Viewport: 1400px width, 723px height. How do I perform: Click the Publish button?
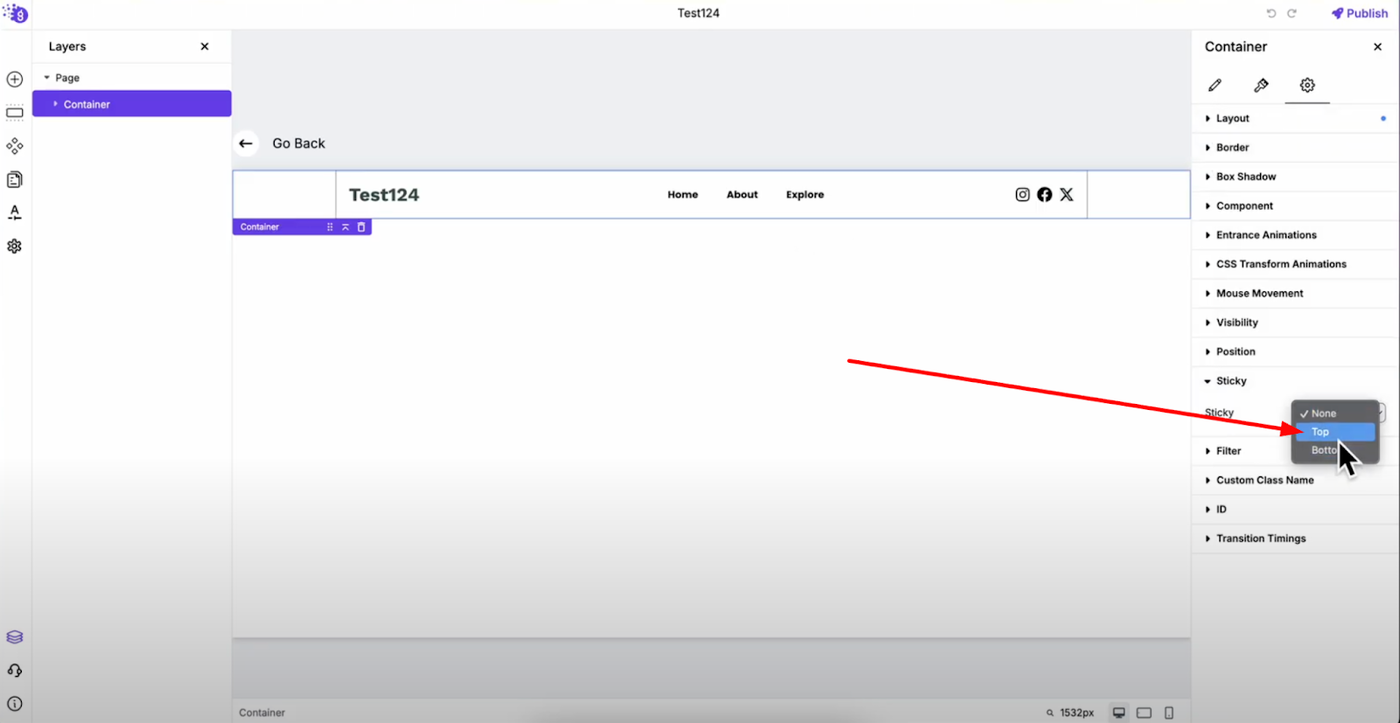pos(1359,13)
